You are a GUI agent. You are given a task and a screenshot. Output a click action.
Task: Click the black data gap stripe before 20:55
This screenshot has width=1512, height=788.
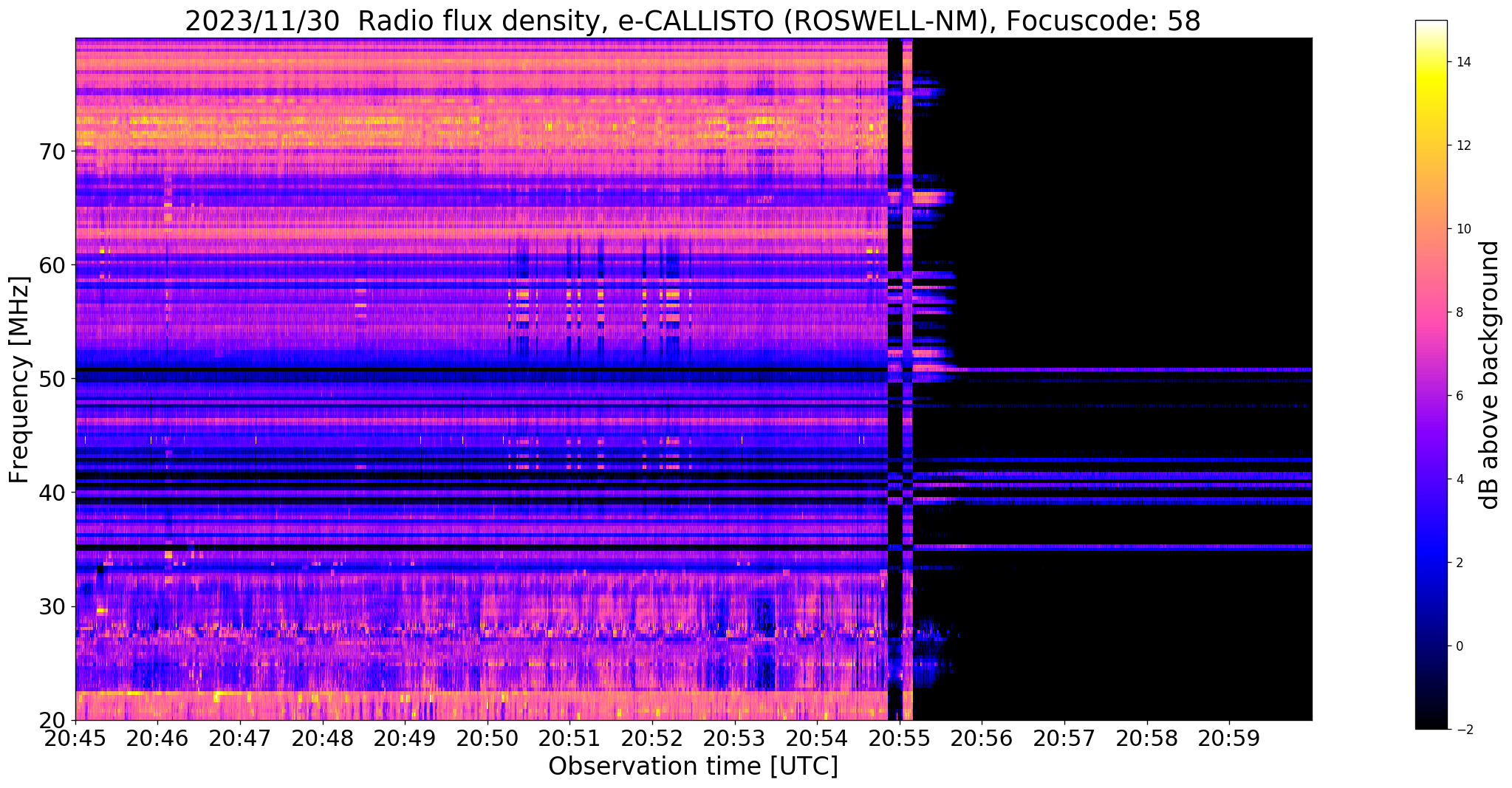(x=894, y=379)
